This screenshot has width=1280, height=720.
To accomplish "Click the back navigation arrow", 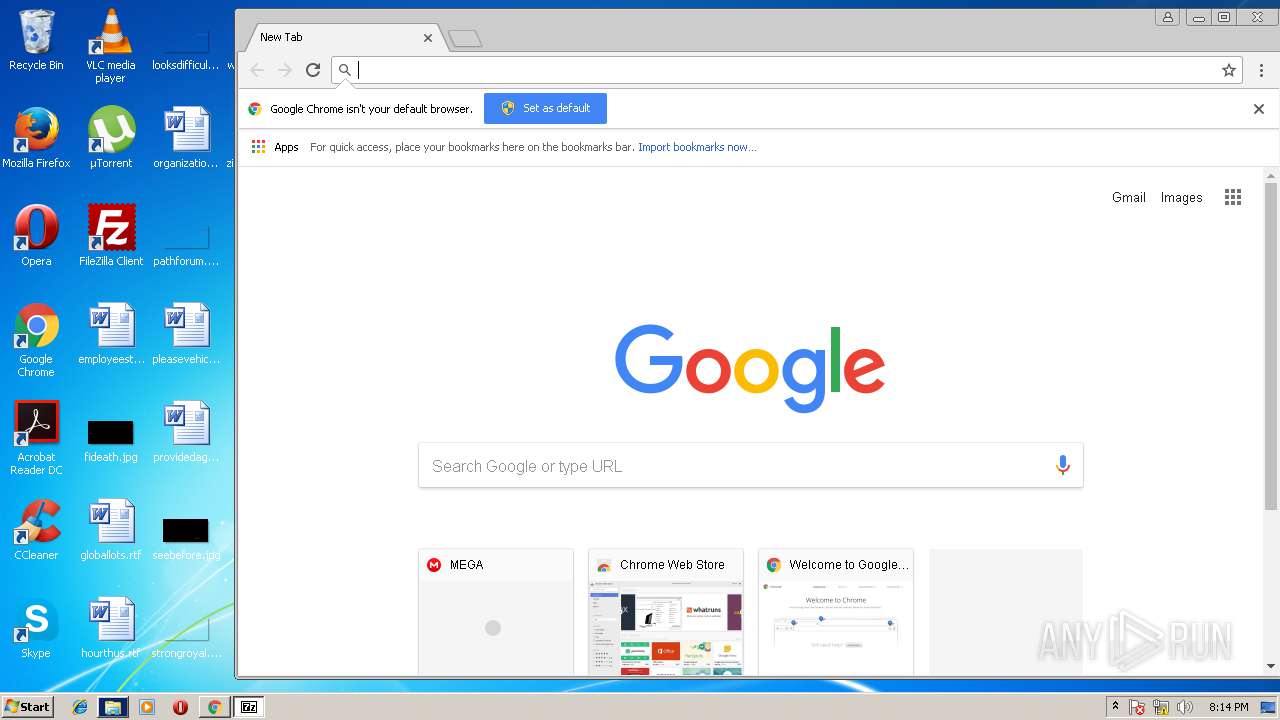I will [x=257, y=70].
